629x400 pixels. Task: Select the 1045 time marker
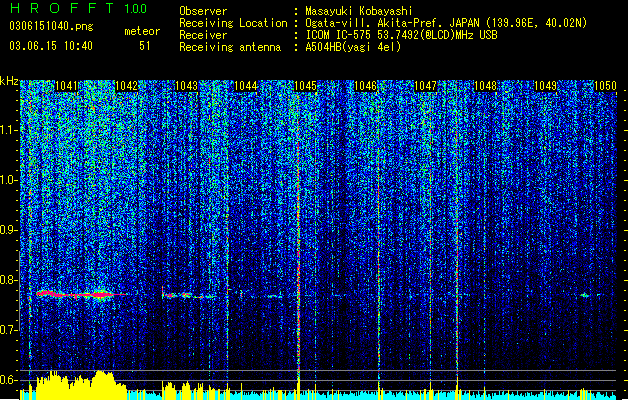click(305, 86)
